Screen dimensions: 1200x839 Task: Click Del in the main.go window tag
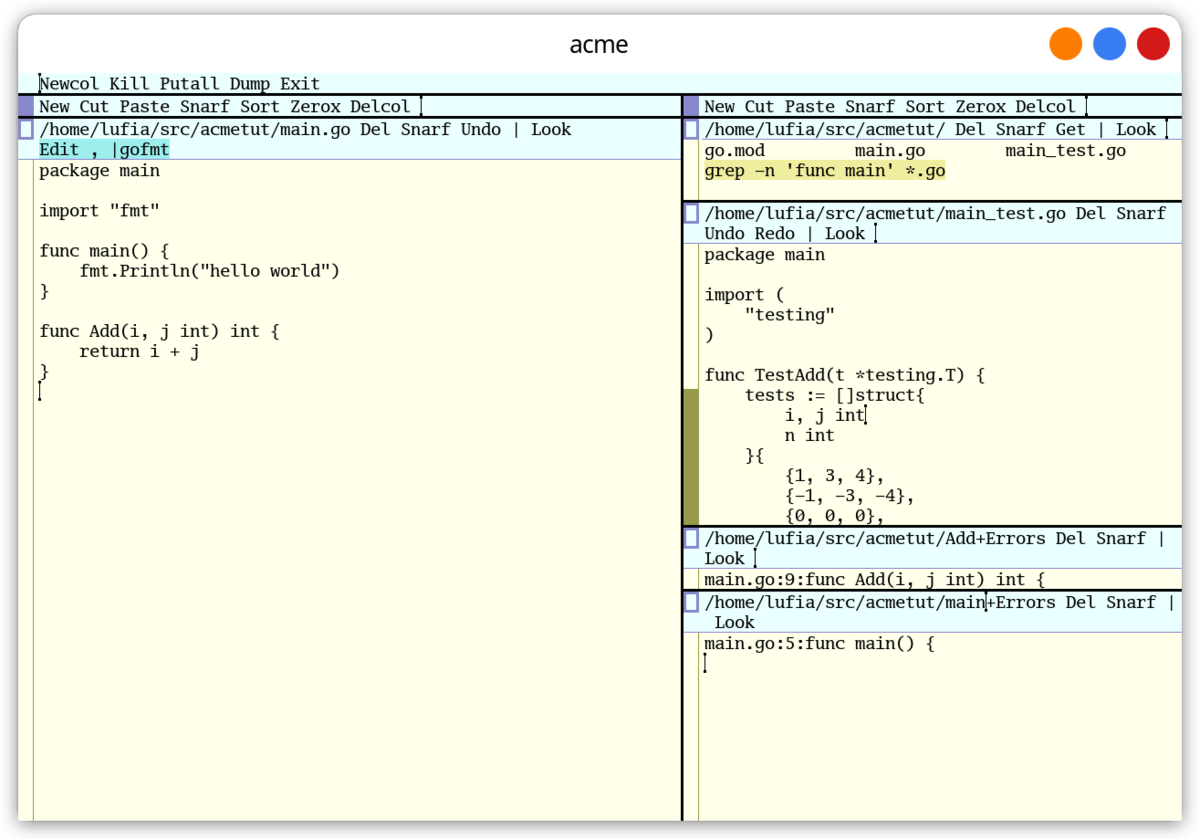pyautogui.click(x=375, y=129)
